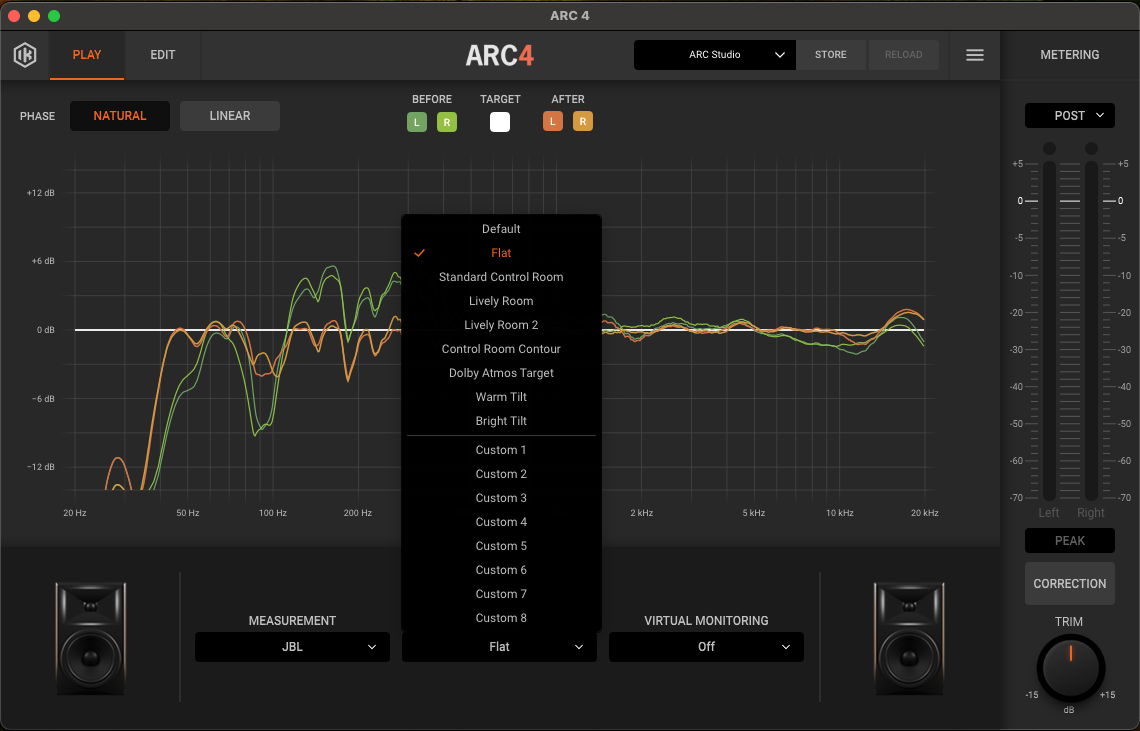Choose Custom 7 target
The height and width of the screenshot is (731, 1140).
pyautogui.click(x=501, y=594)
